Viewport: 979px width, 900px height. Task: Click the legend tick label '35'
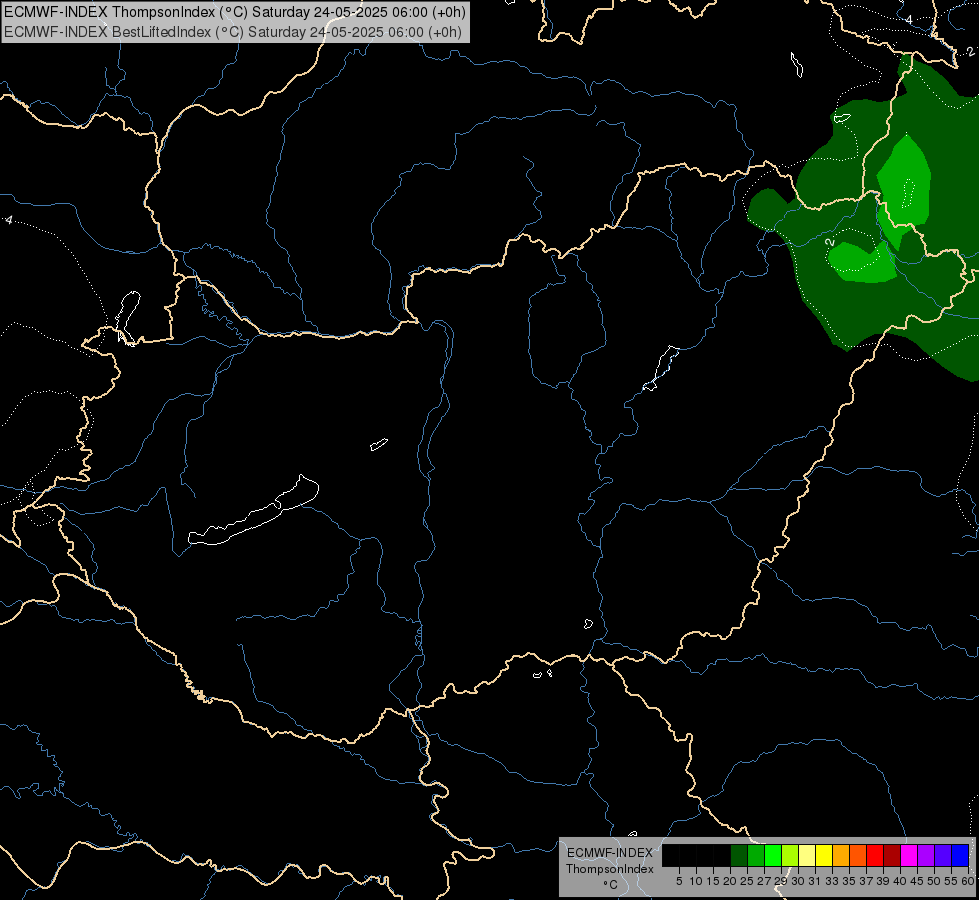pos(849,881)
